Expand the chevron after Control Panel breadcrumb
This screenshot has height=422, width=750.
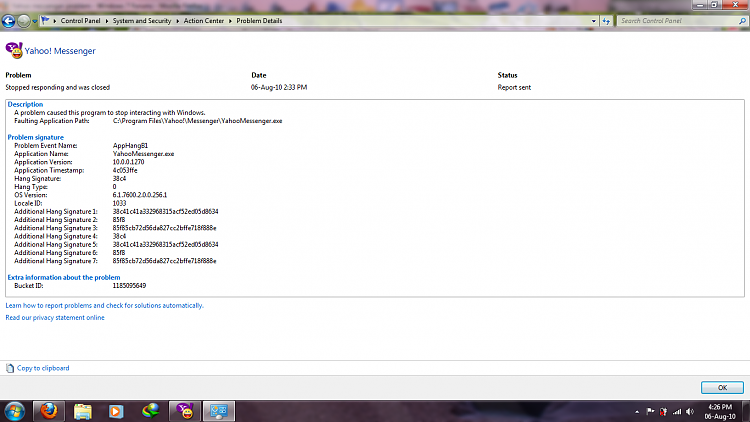click(x=107, y=21)
